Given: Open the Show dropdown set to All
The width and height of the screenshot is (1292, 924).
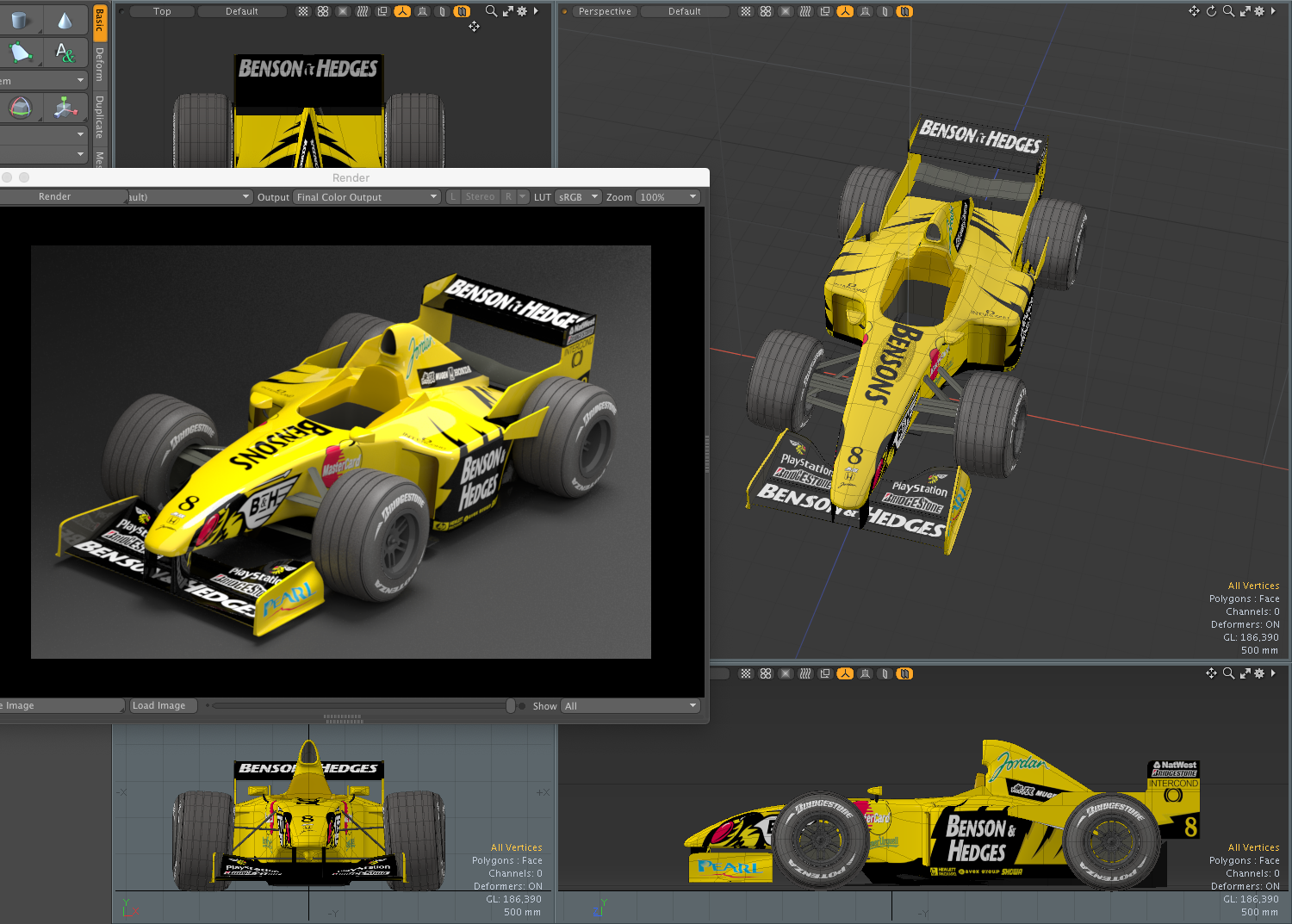Looking at the screenshot, I should coord(630,706).
